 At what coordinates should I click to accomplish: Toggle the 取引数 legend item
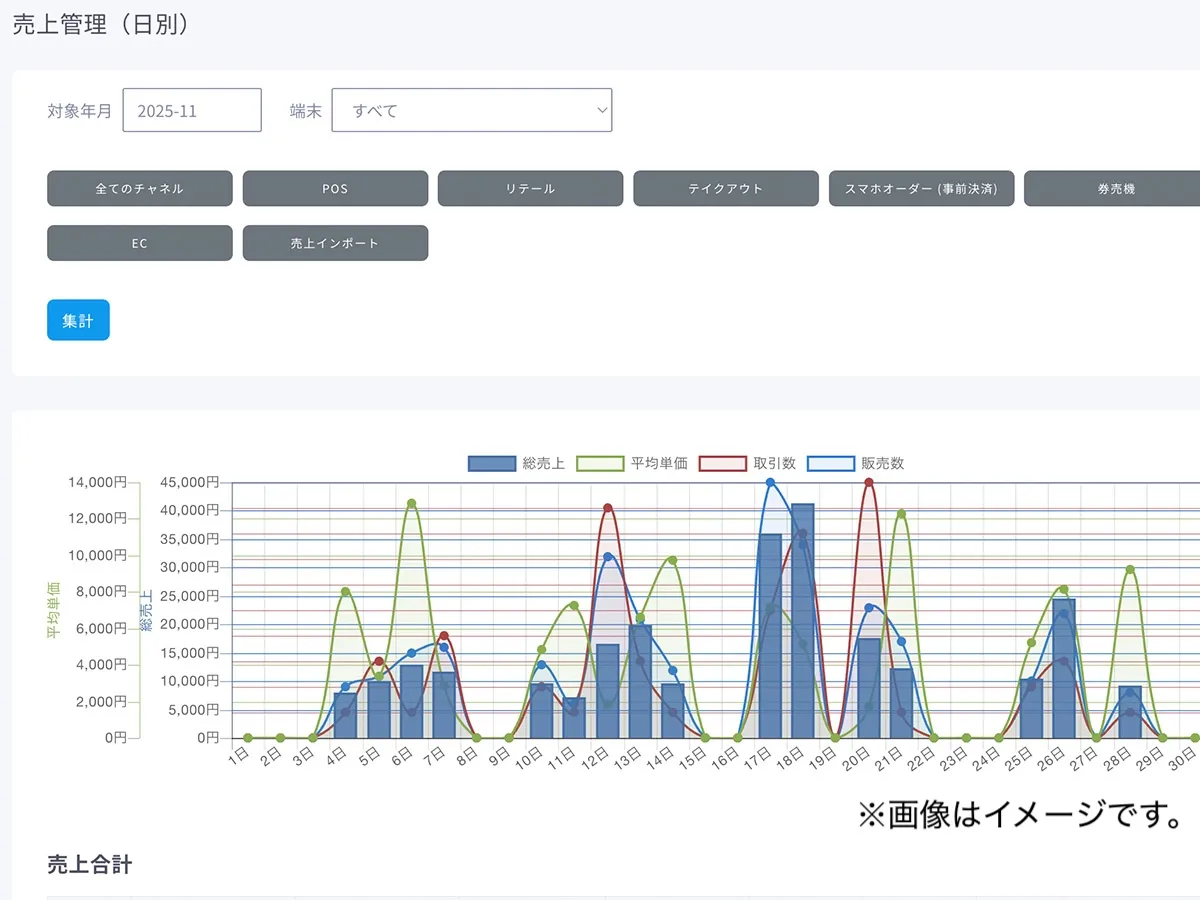point(723,464)
